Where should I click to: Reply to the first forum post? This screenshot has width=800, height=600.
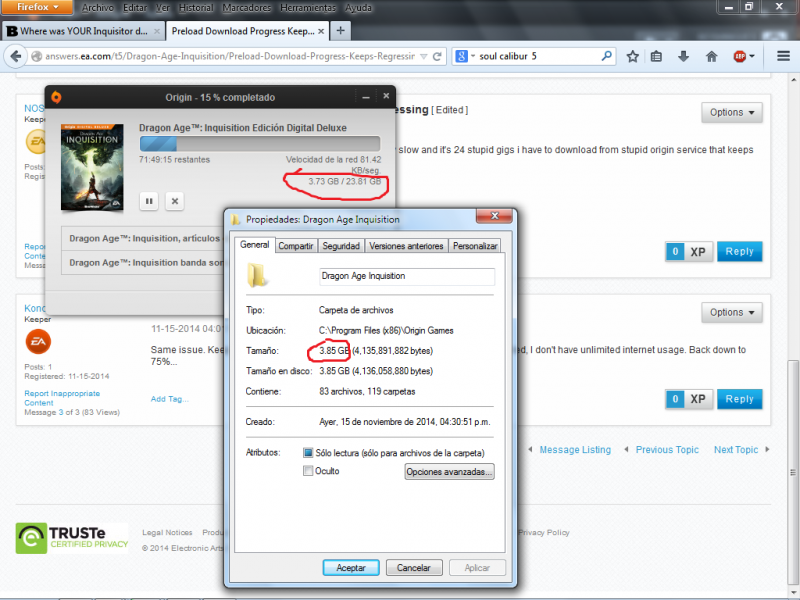click(740, 252)
